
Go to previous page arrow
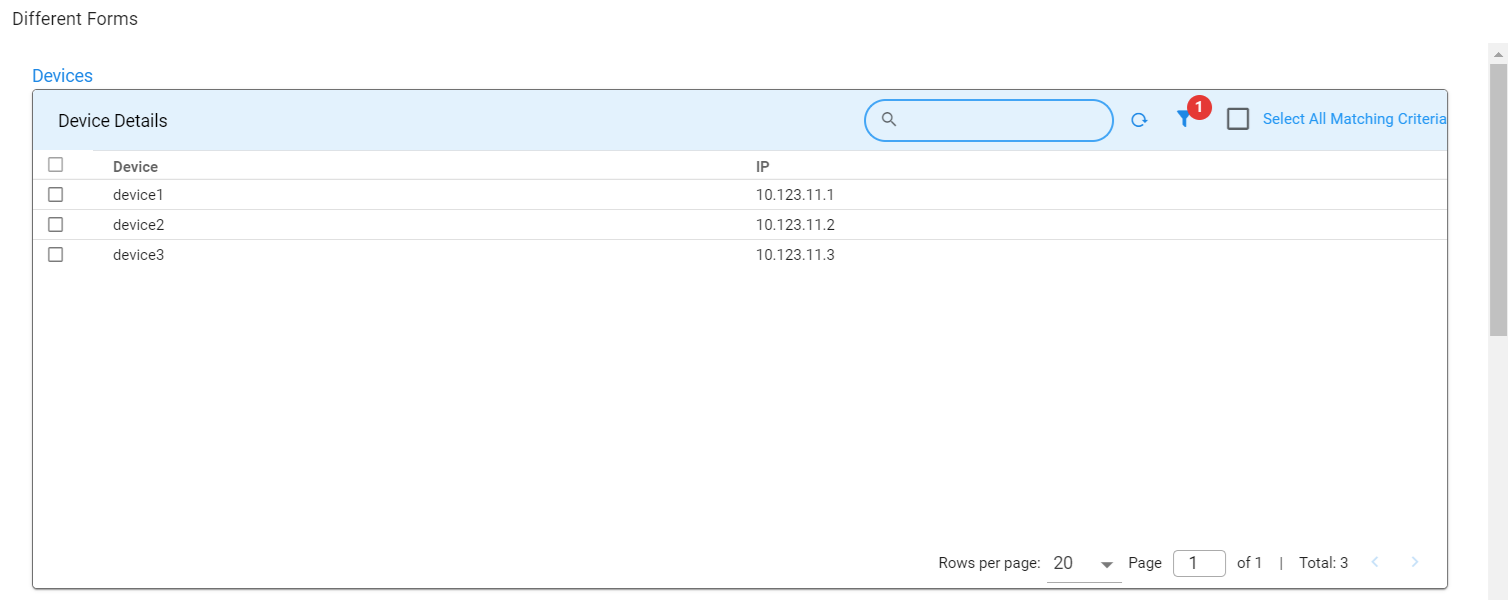point(1375,562)
